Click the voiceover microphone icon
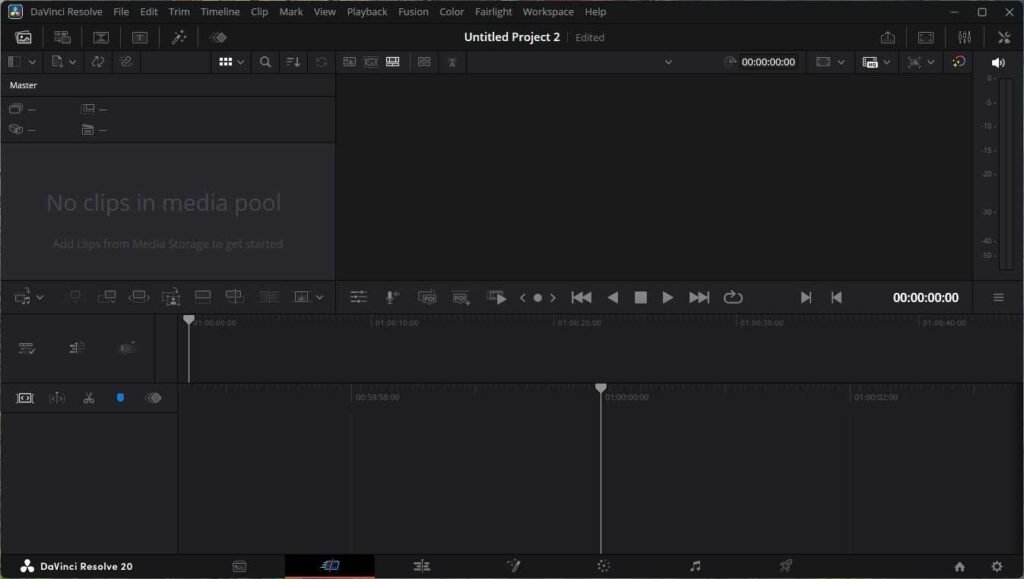The height and width of the screenshot is (579, 1024). point(392,297)
